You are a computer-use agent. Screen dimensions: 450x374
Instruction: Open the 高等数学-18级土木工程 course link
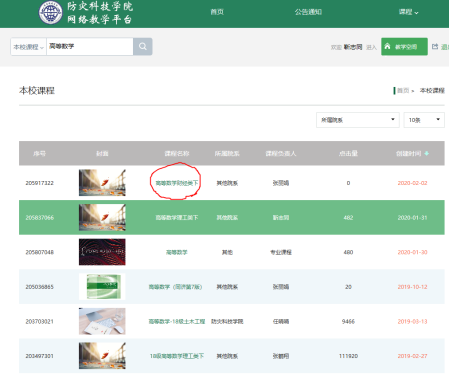click(177, 321)
